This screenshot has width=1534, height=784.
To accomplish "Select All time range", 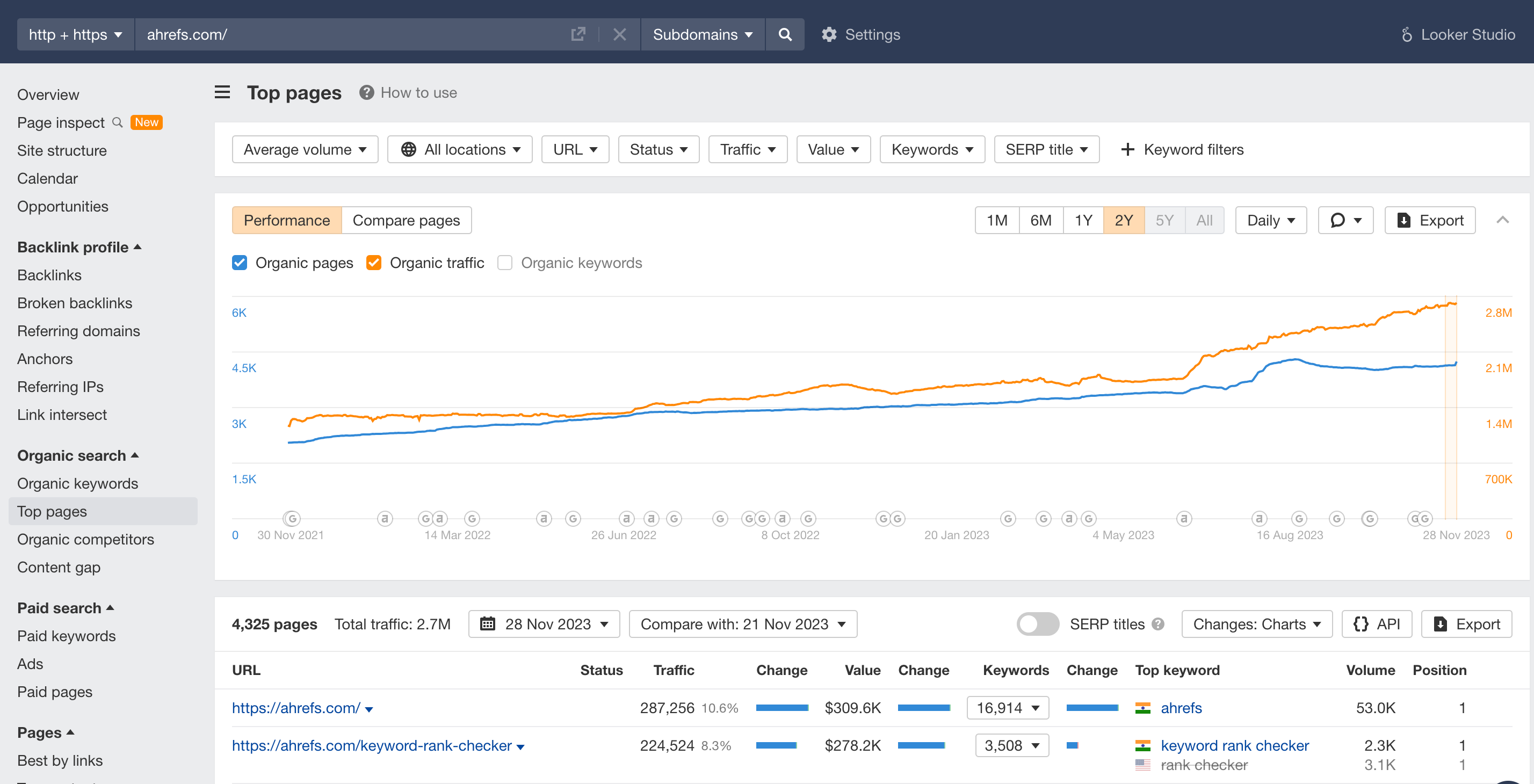I will pyautogui.click(x=1204, y=220).
